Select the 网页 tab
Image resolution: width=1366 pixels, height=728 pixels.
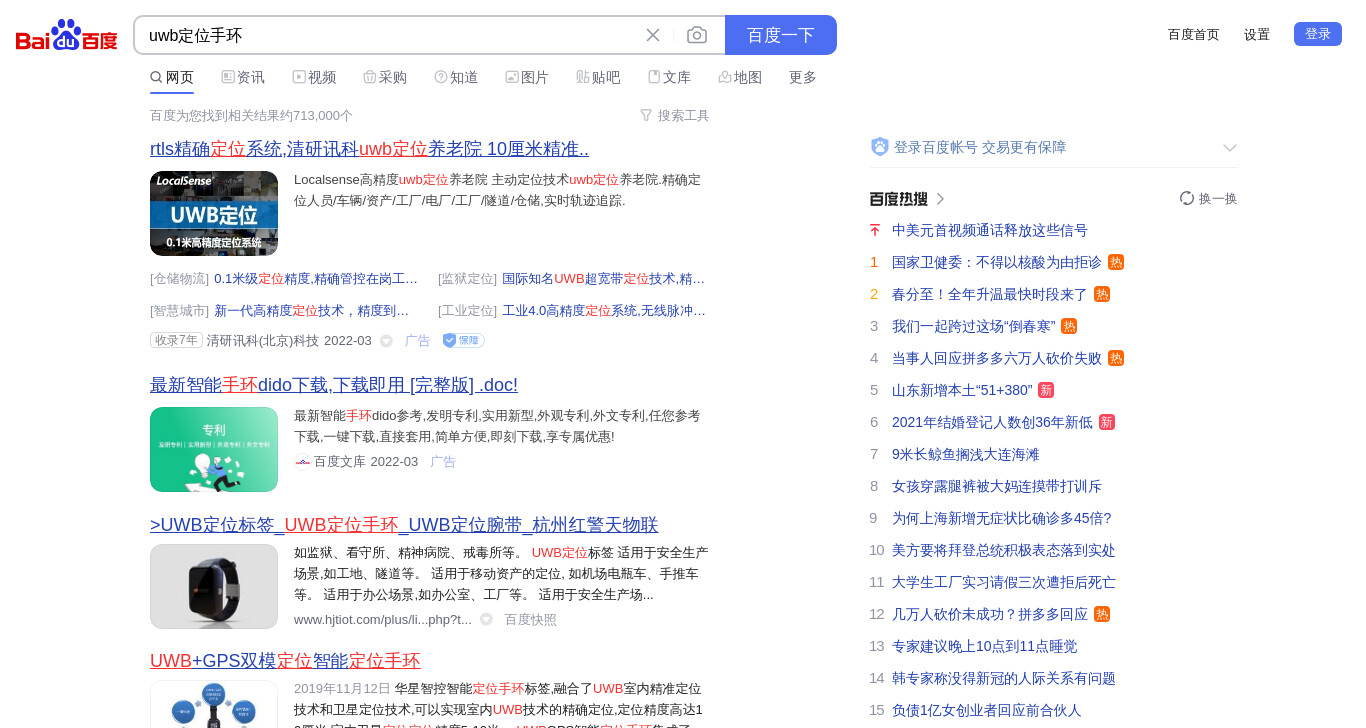click(x=172, y=77)
